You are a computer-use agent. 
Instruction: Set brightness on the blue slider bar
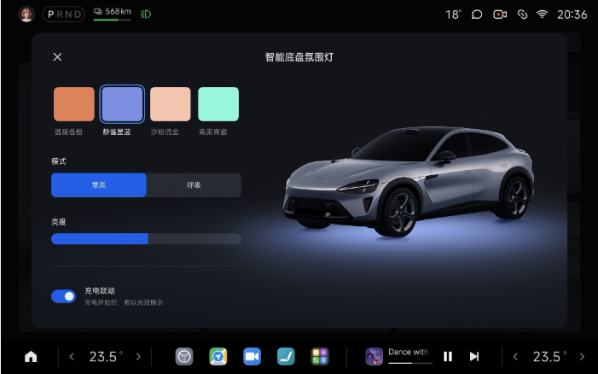click(146, 239)
